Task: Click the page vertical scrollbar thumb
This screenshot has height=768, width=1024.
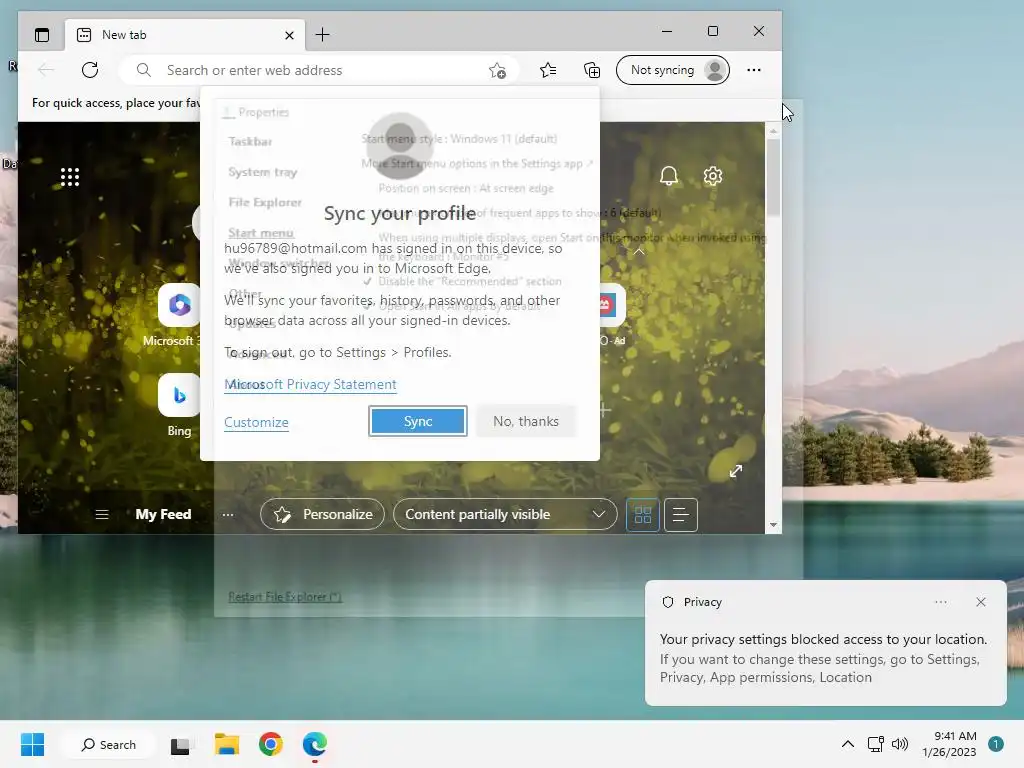Action: (773, 176)
